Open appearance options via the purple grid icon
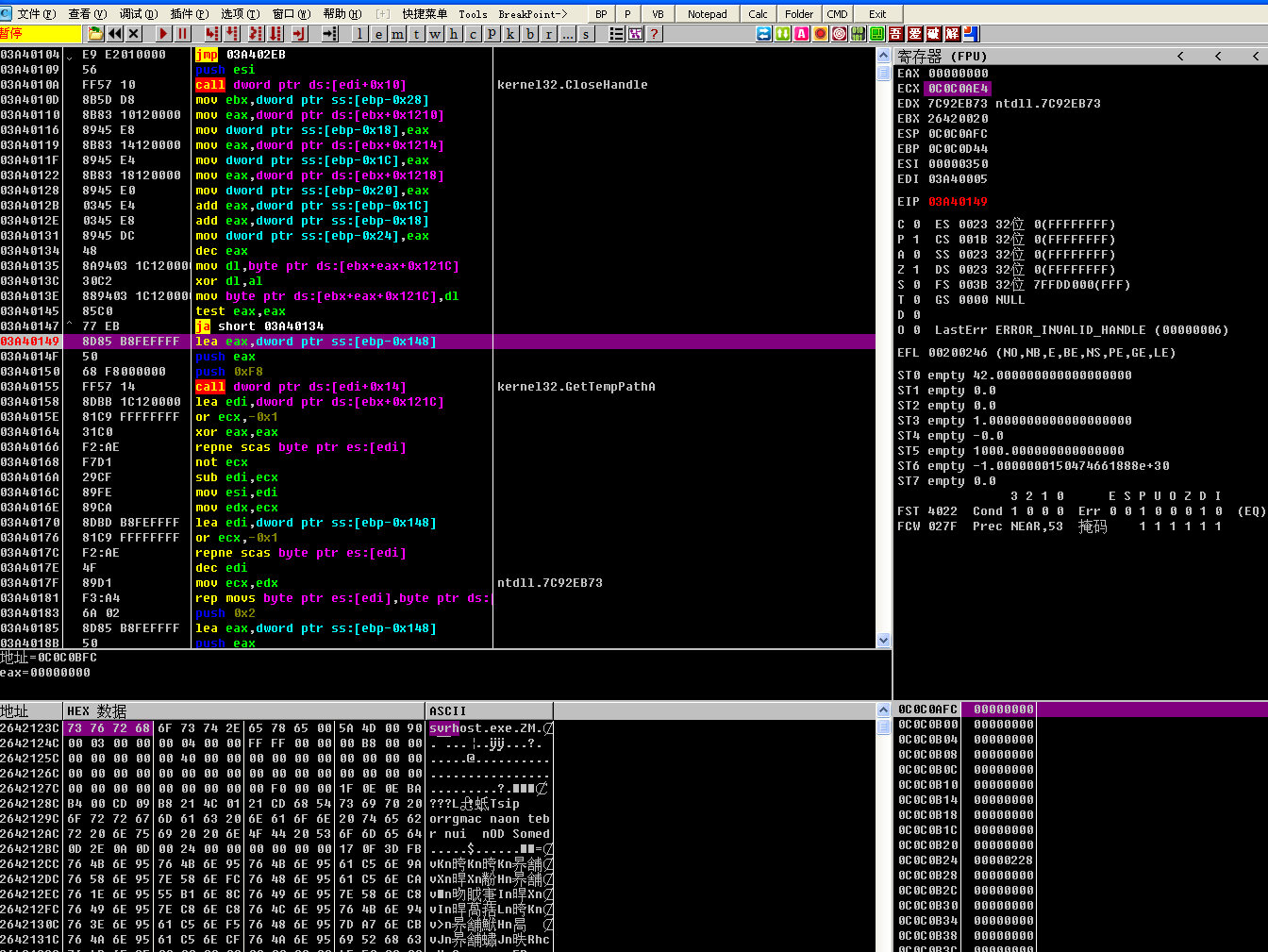 (x=636, y=34)
